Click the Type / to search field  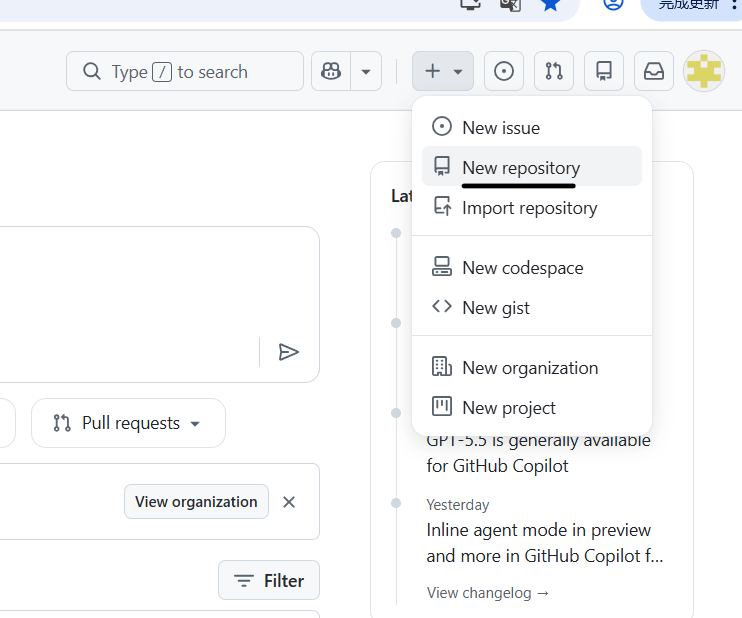[185, 71]
